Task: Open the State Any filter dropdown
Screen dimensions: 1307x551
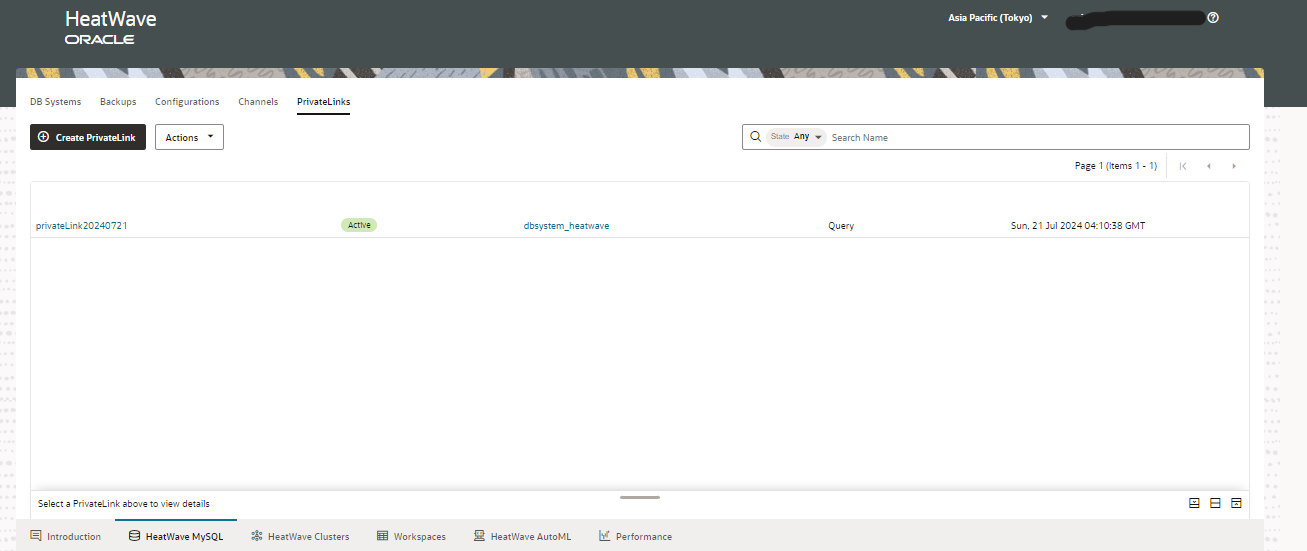Action: point(796,137)
